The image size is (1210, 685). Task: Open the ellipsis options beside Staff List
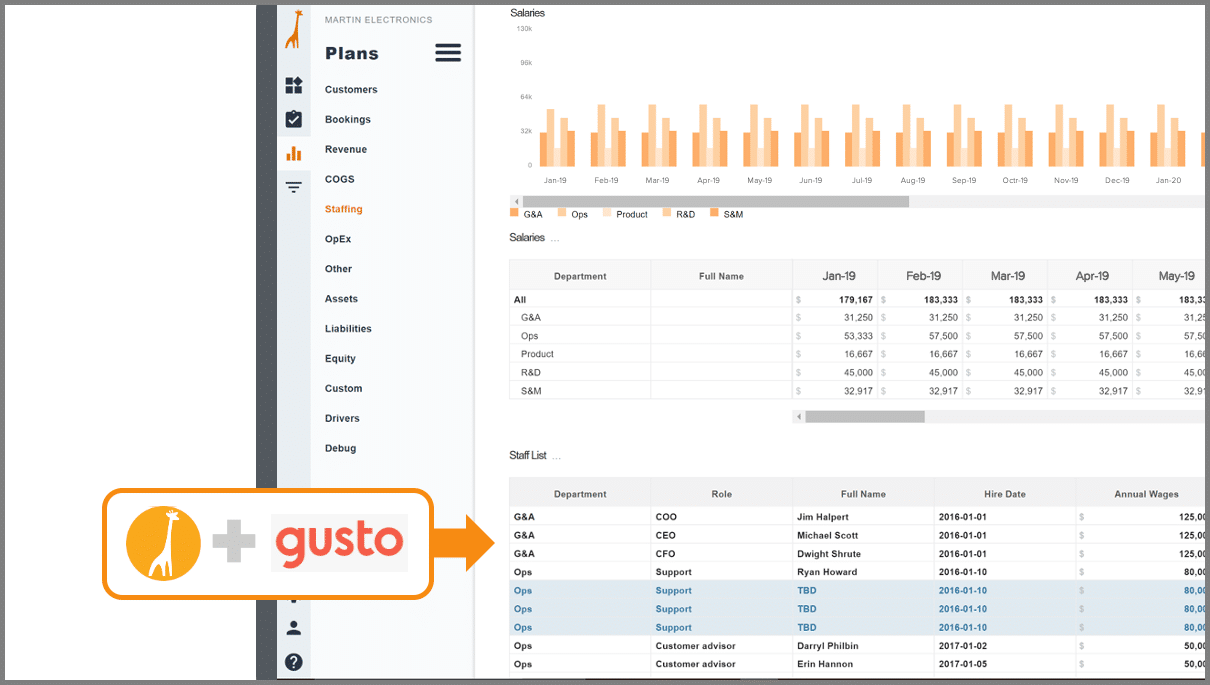pyautogui.click(x=556, y=457)
